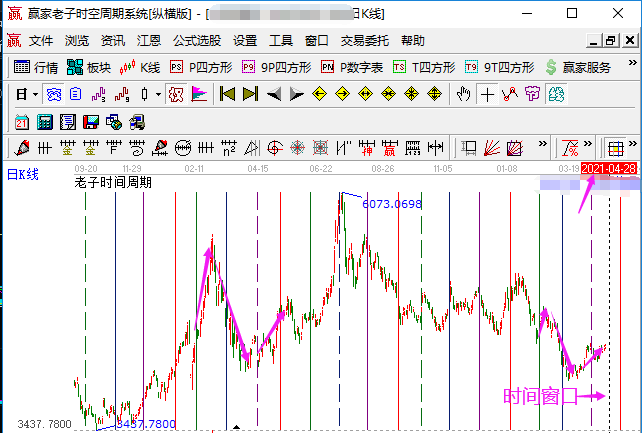Select the three-wave zigzag icon

coord(99,95)
